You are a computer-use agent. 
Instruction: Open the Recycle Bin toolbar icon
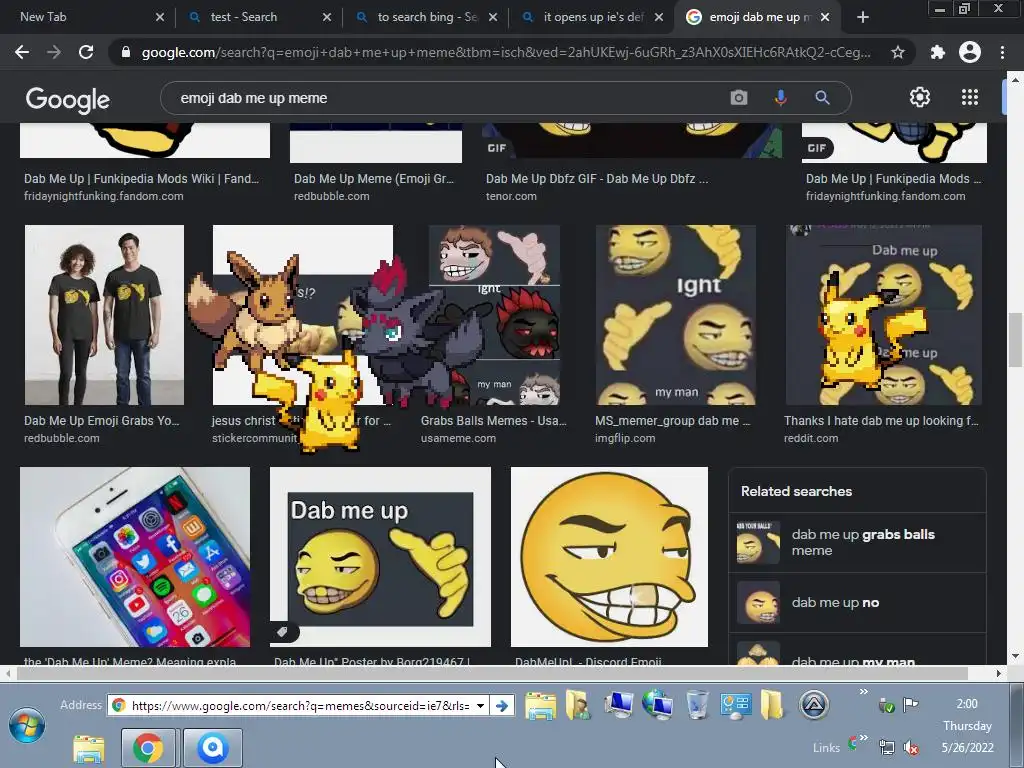point(697,705)
